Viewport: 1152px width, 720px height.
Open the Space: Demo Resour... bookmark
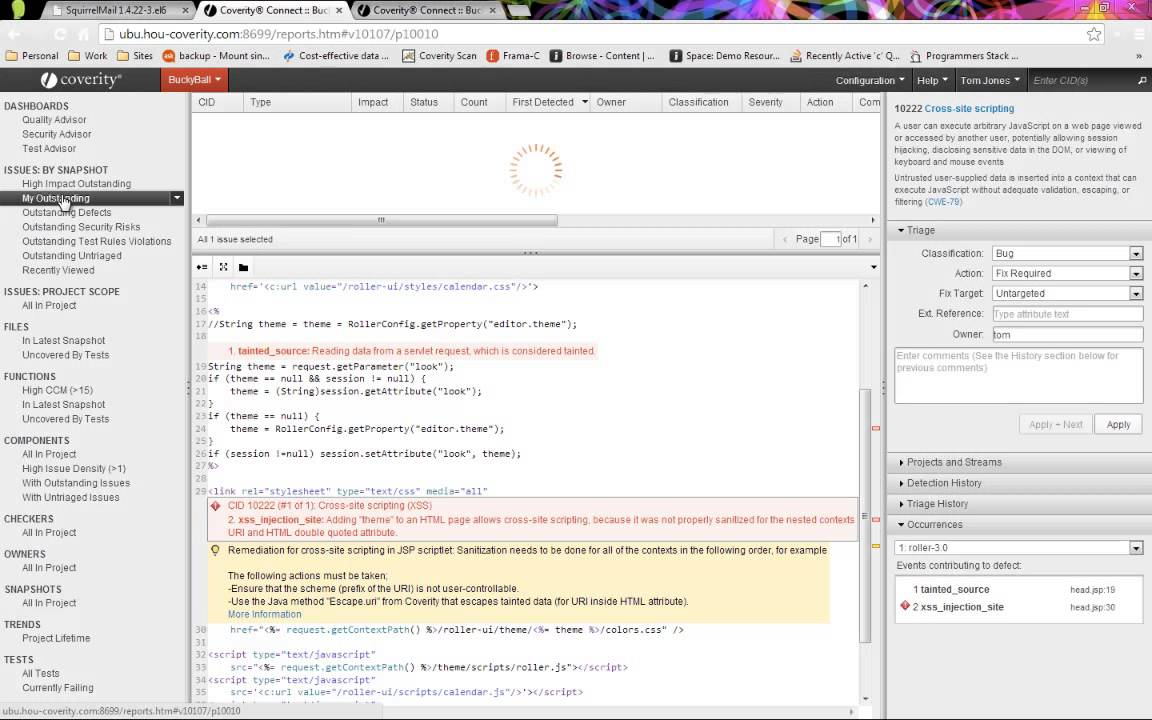[724, 56]
